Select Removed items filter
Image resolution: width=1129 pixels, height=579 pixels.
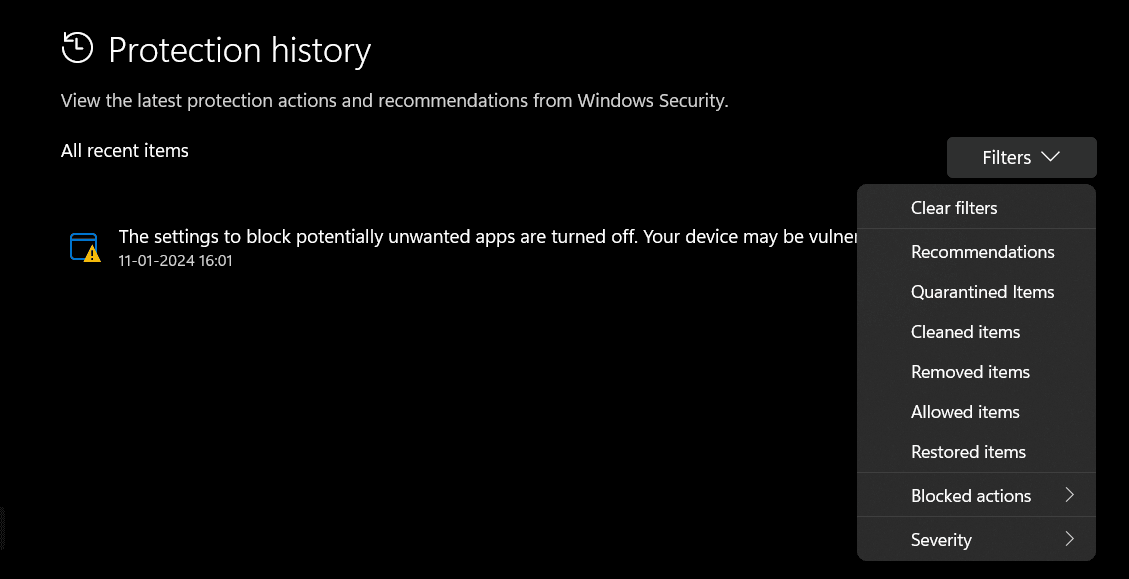970,371
